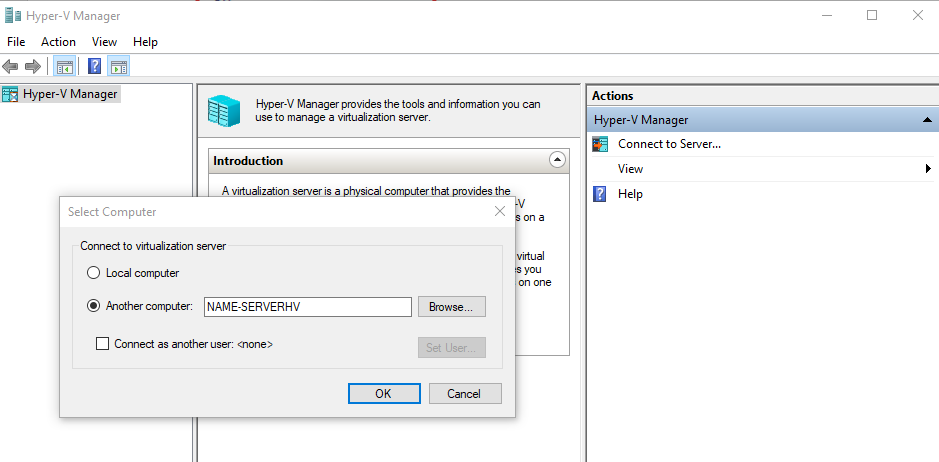
Task: Toggle the Show/Hide Action Pane toolbar icon
Action: pos(119,67)
